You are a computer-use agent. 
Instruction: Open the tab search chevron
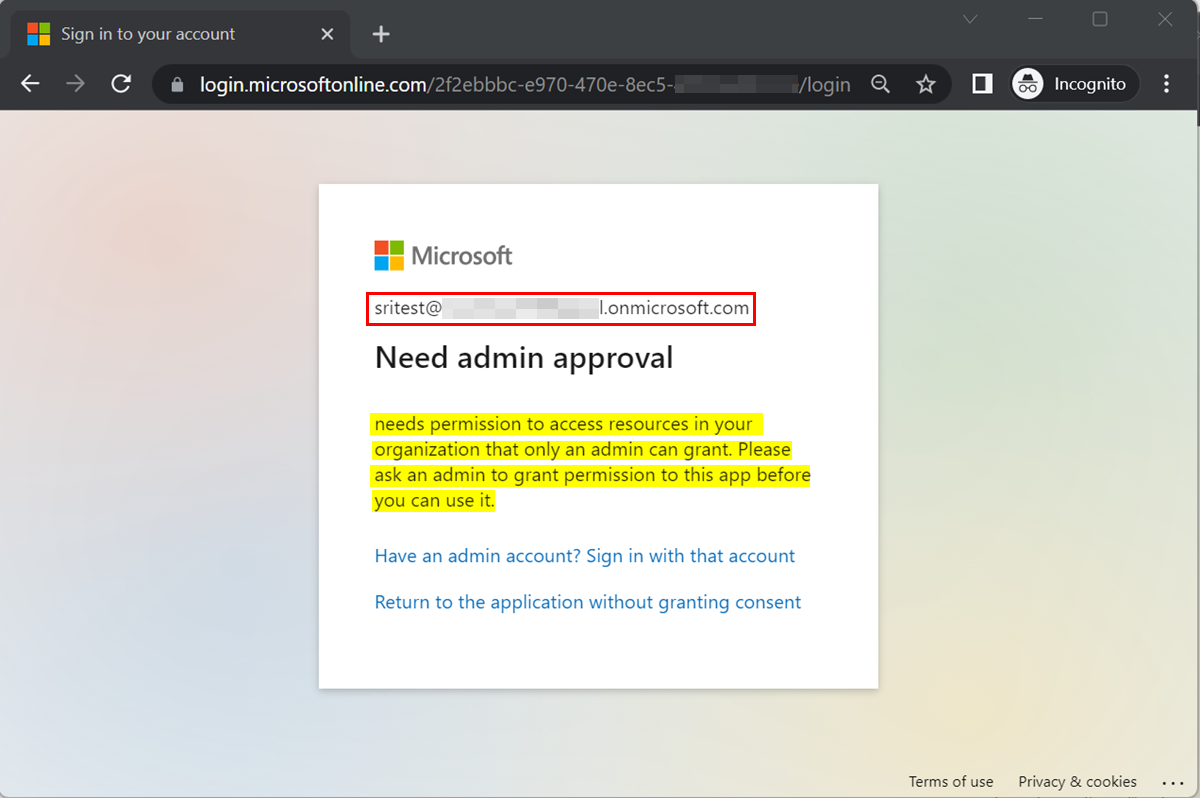click(x=970, y=19)
